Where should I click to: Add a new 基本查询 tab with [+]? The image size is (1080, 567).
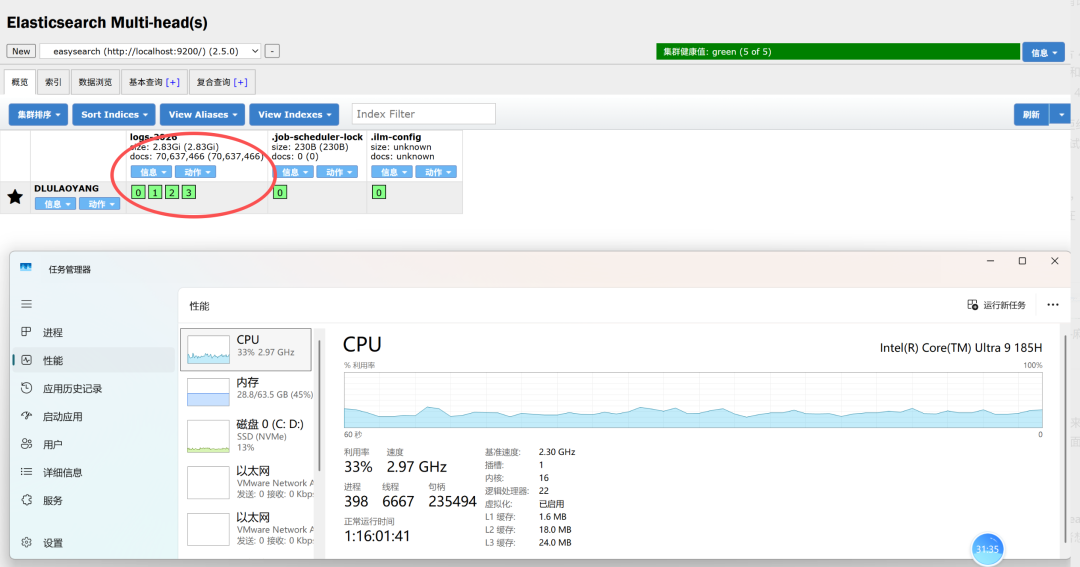coord(172,82)
